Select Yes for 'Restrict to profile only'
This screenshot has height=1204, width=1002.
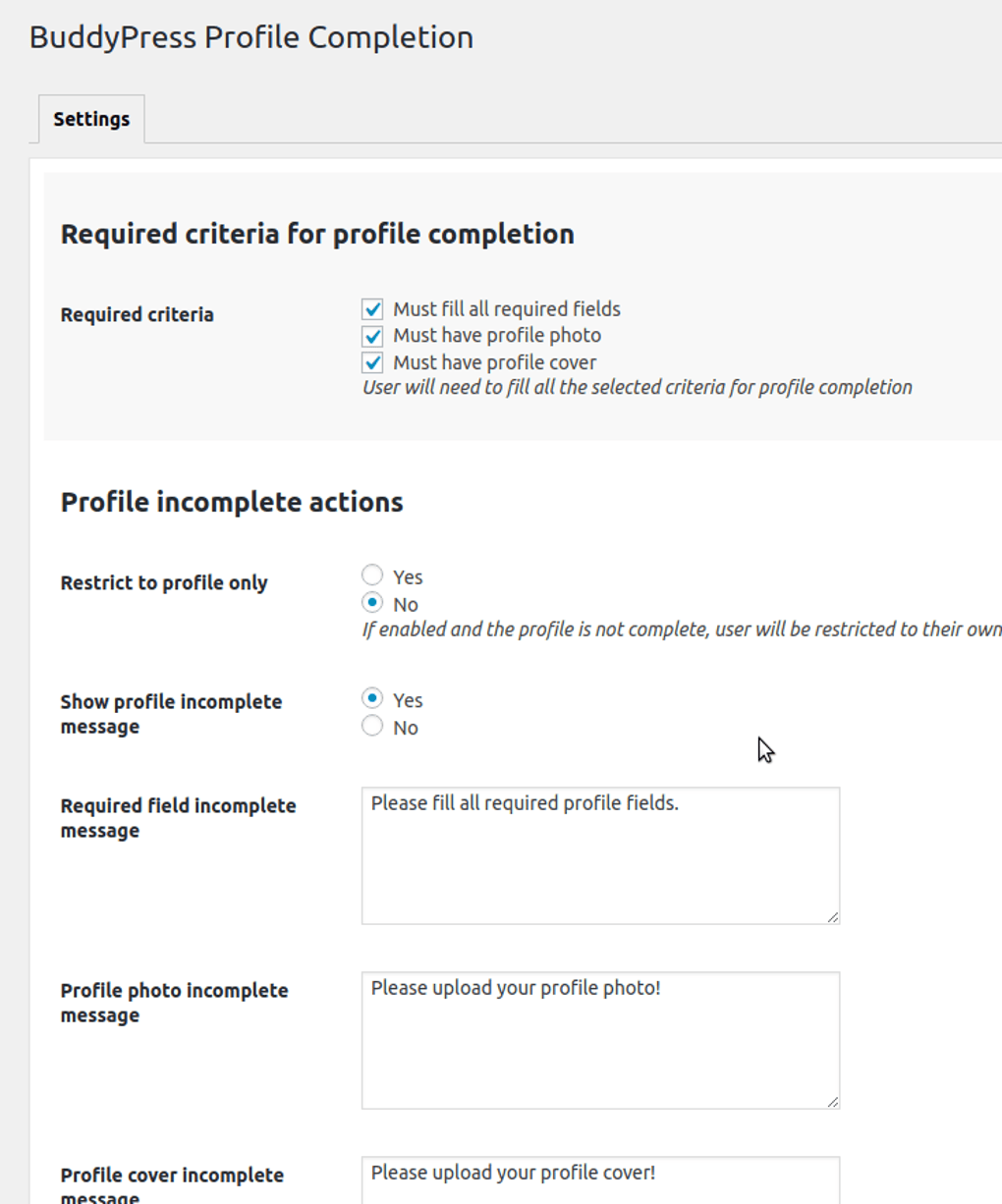372,576
